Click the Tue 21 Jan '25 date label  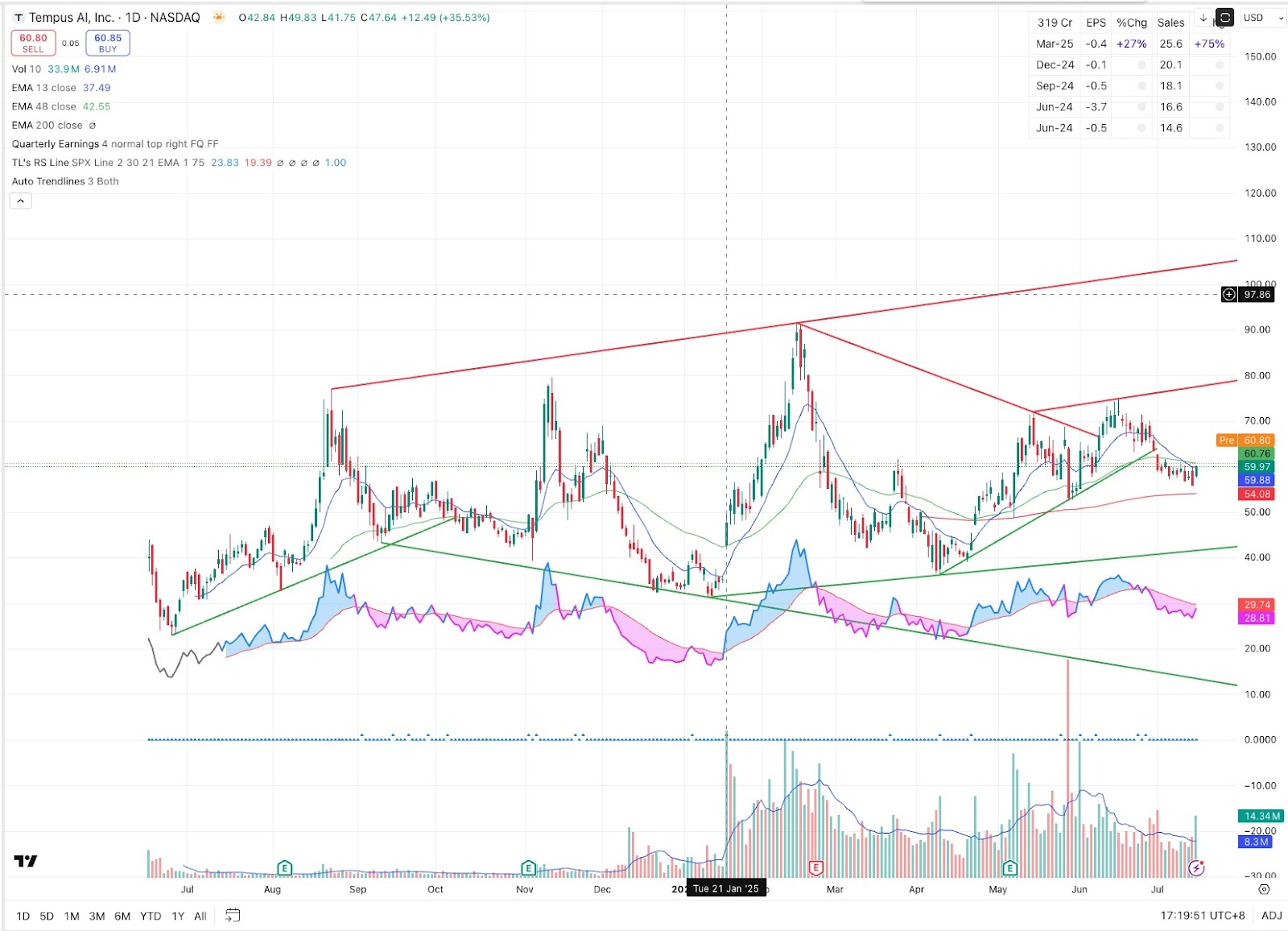click(x=726, y=888)
